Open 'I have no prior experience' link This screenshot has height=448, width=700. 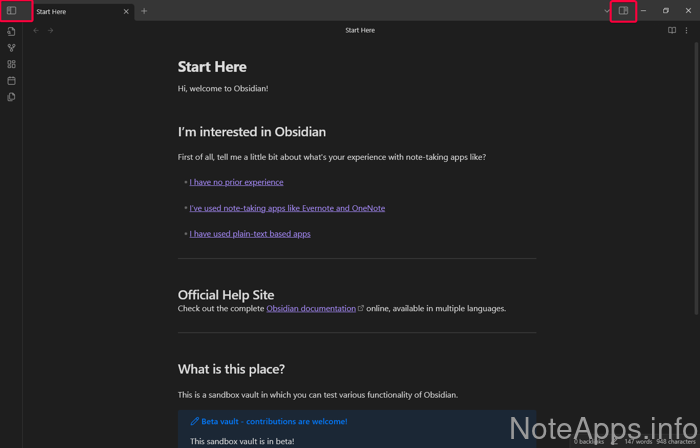pos(236,182)
